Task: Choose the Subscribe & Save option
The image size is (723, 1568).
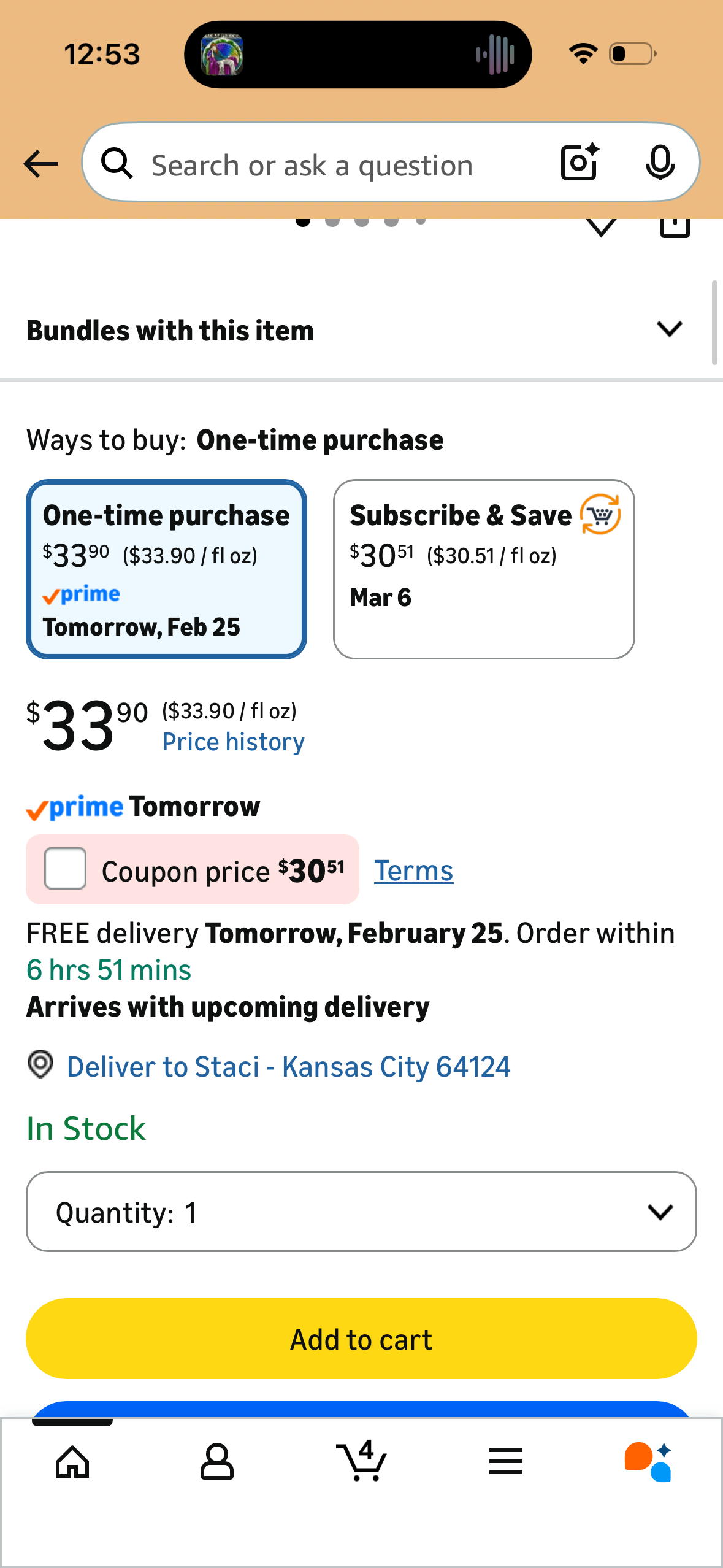Action: (484, 569)
